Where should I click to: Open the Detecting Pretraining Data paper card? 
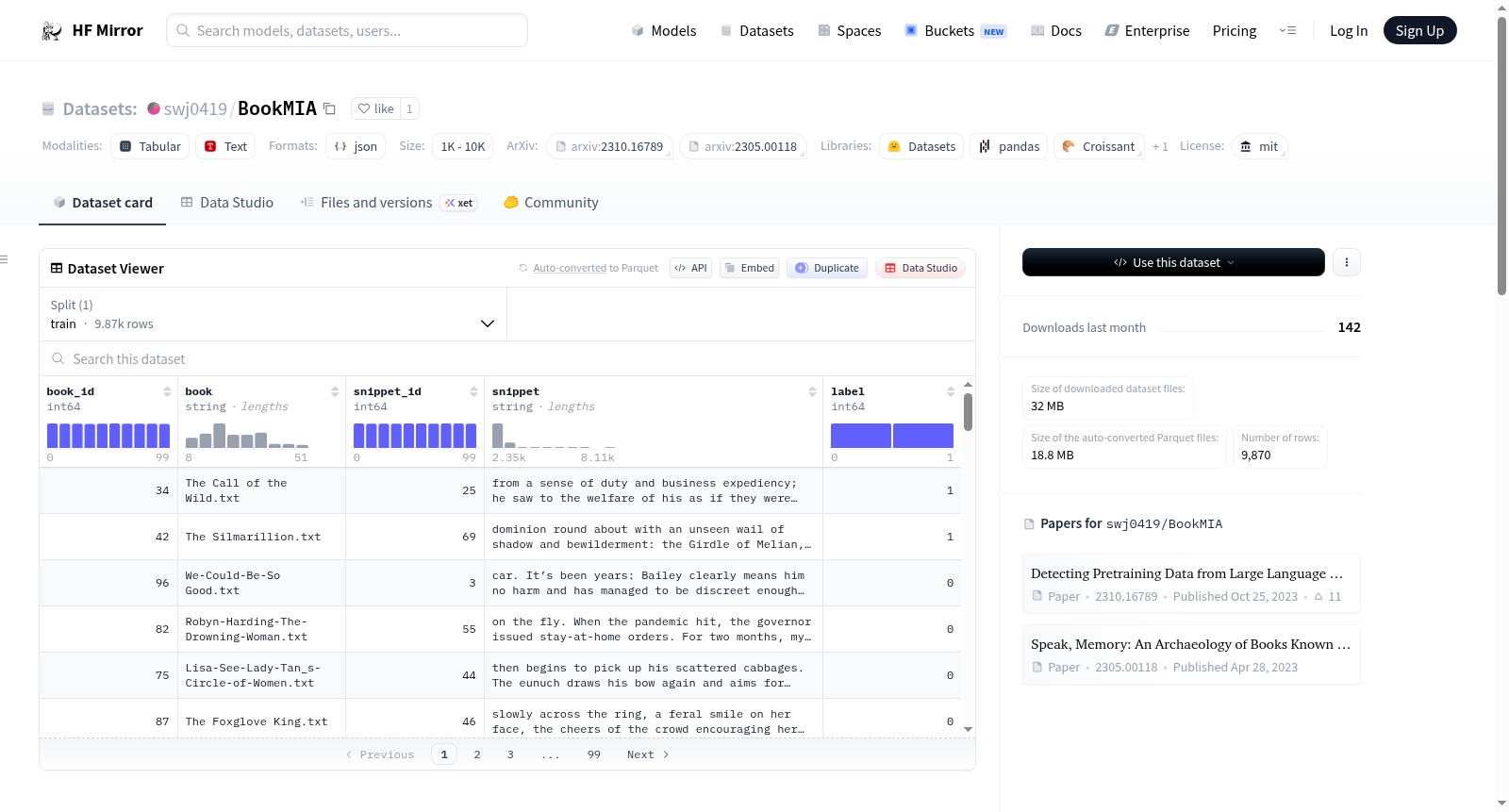pyautogui.click(x=1191, y=584)
